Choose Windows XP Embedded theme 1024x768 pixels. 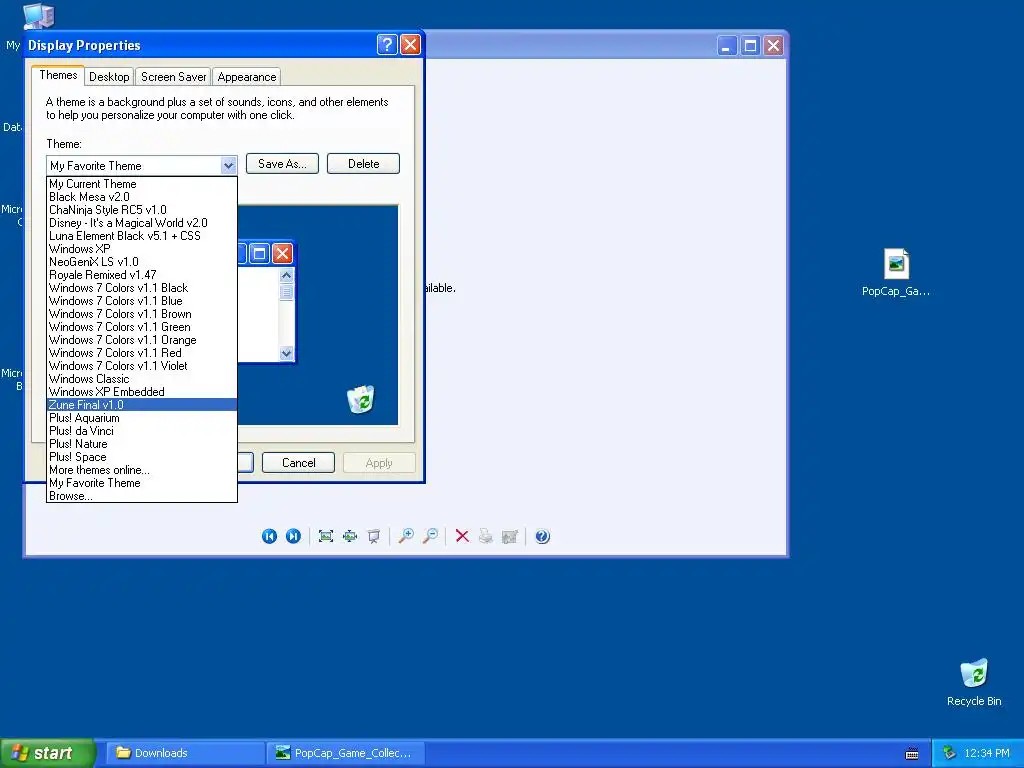pos(142,392)
